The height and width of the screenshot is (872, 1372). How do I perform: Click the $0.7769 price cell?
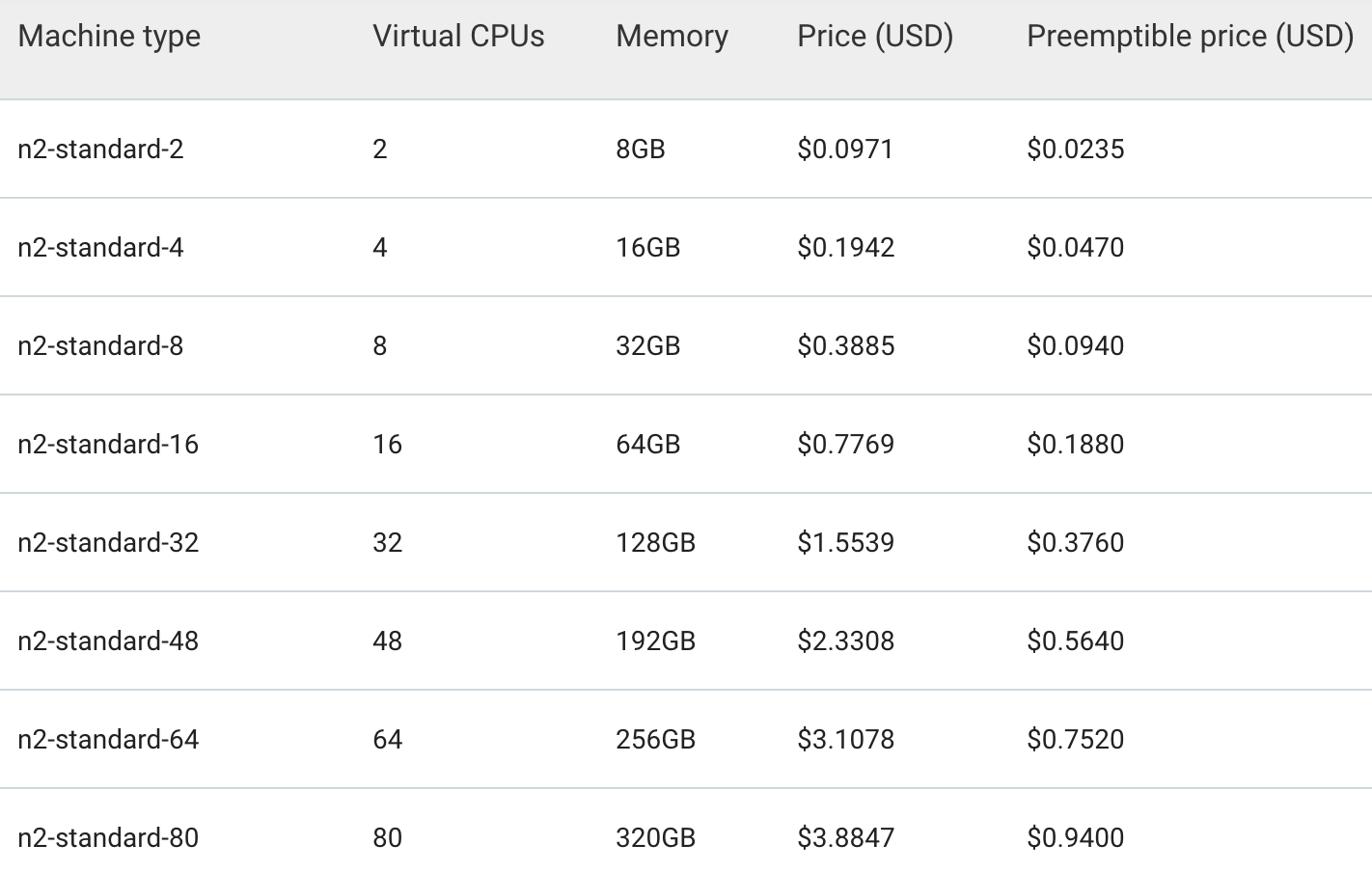pos(845,445)
